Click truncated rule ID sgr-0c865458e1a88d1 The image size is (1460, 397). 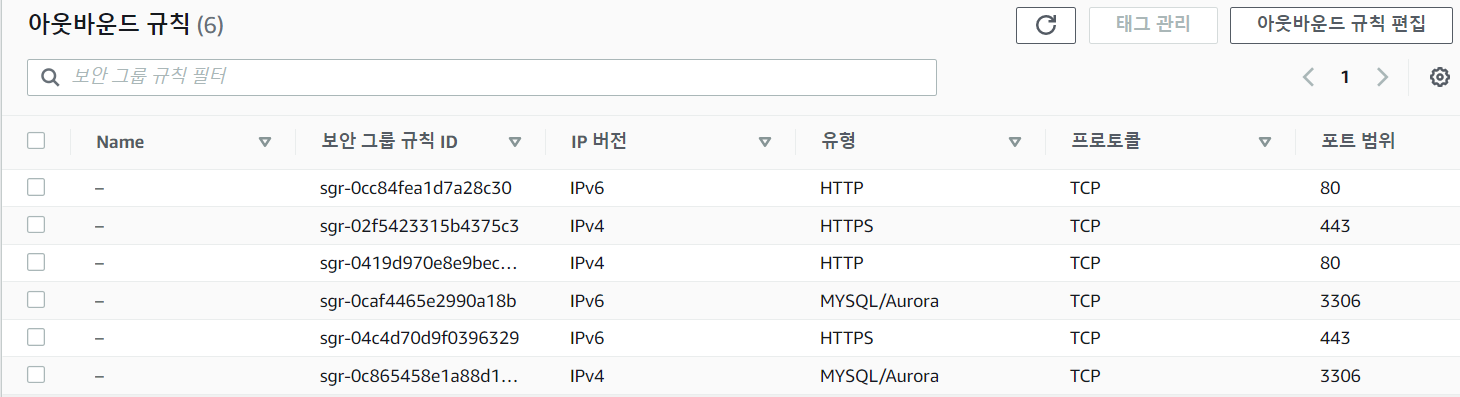tap(419, 377)
